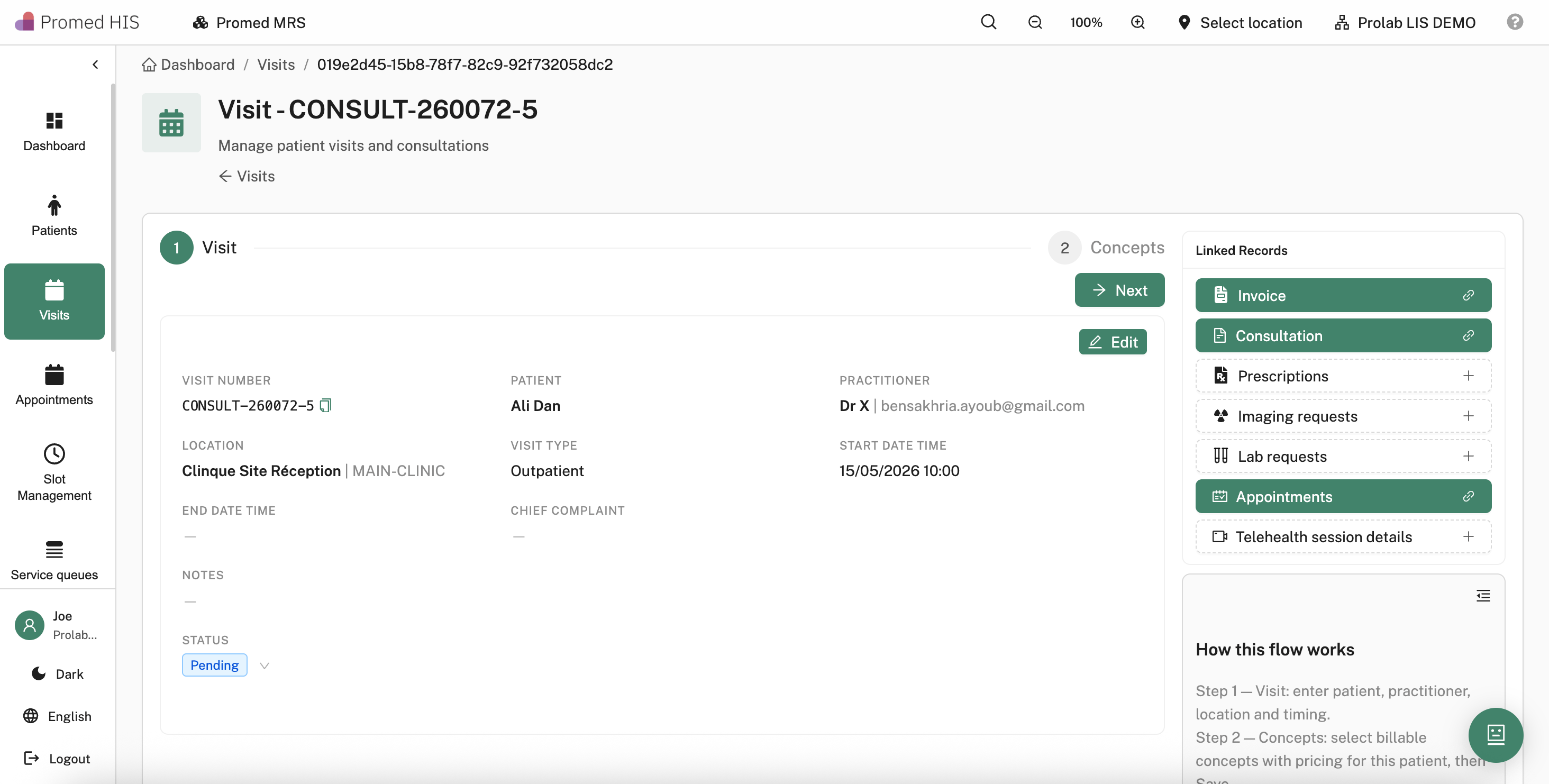Open the floating assistant chat button
The width and height of the screenshot is (1549, 784).
pyautogui.click(x=1496, y=735)
